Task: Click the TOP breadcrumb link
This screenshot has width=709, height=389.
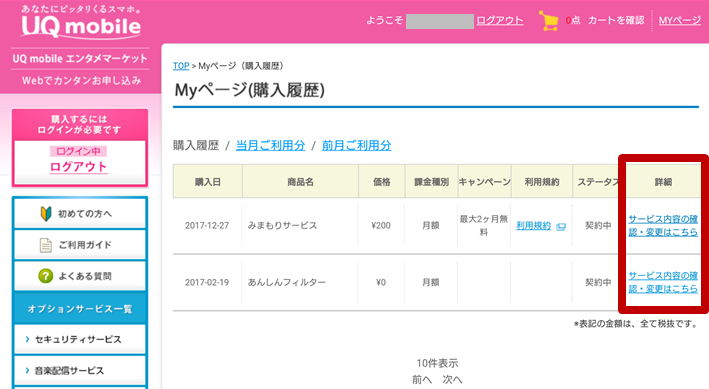Action: pyautogui.click(x=181, y=66)
